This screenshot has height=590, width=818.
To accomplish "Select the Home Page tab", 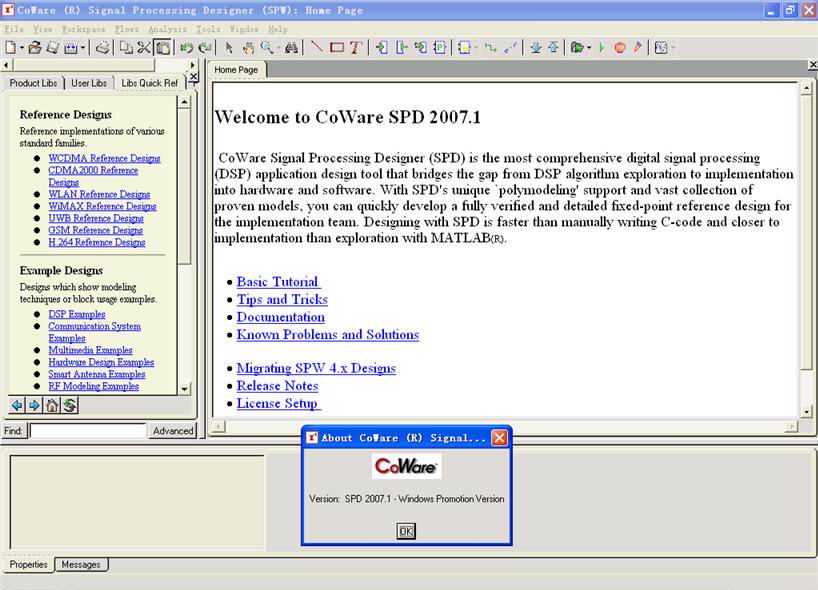I will [236, 70].
